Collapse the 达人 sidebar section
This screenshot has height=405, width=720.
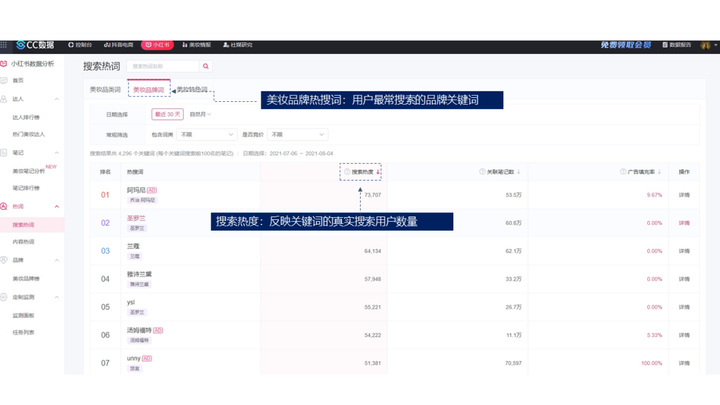click(56, 99)
